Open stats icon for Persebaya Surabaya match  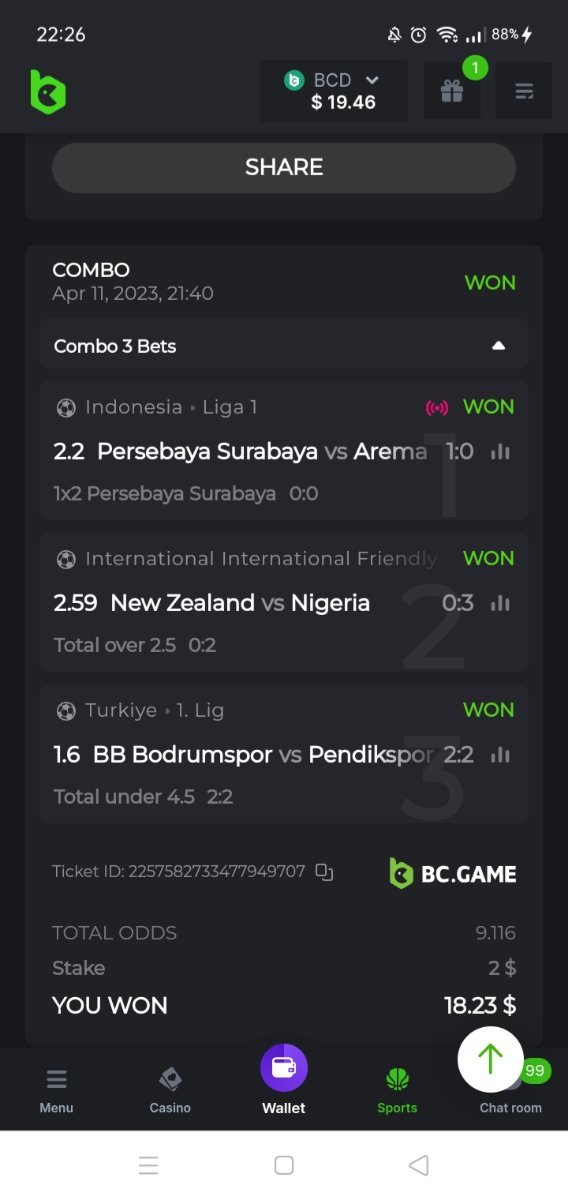coord(500,452)
